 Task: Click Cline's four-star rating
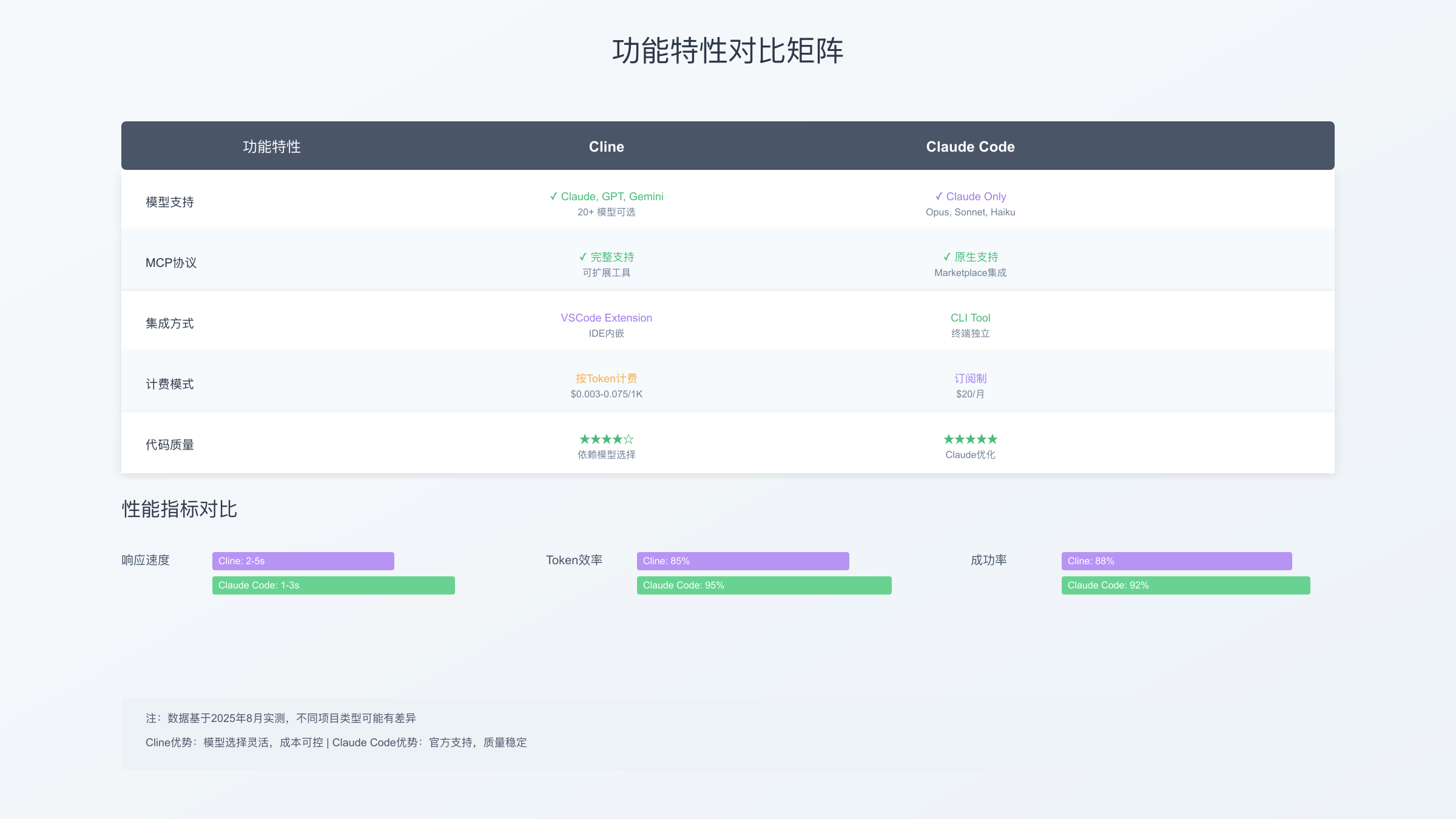coord(607,439)
